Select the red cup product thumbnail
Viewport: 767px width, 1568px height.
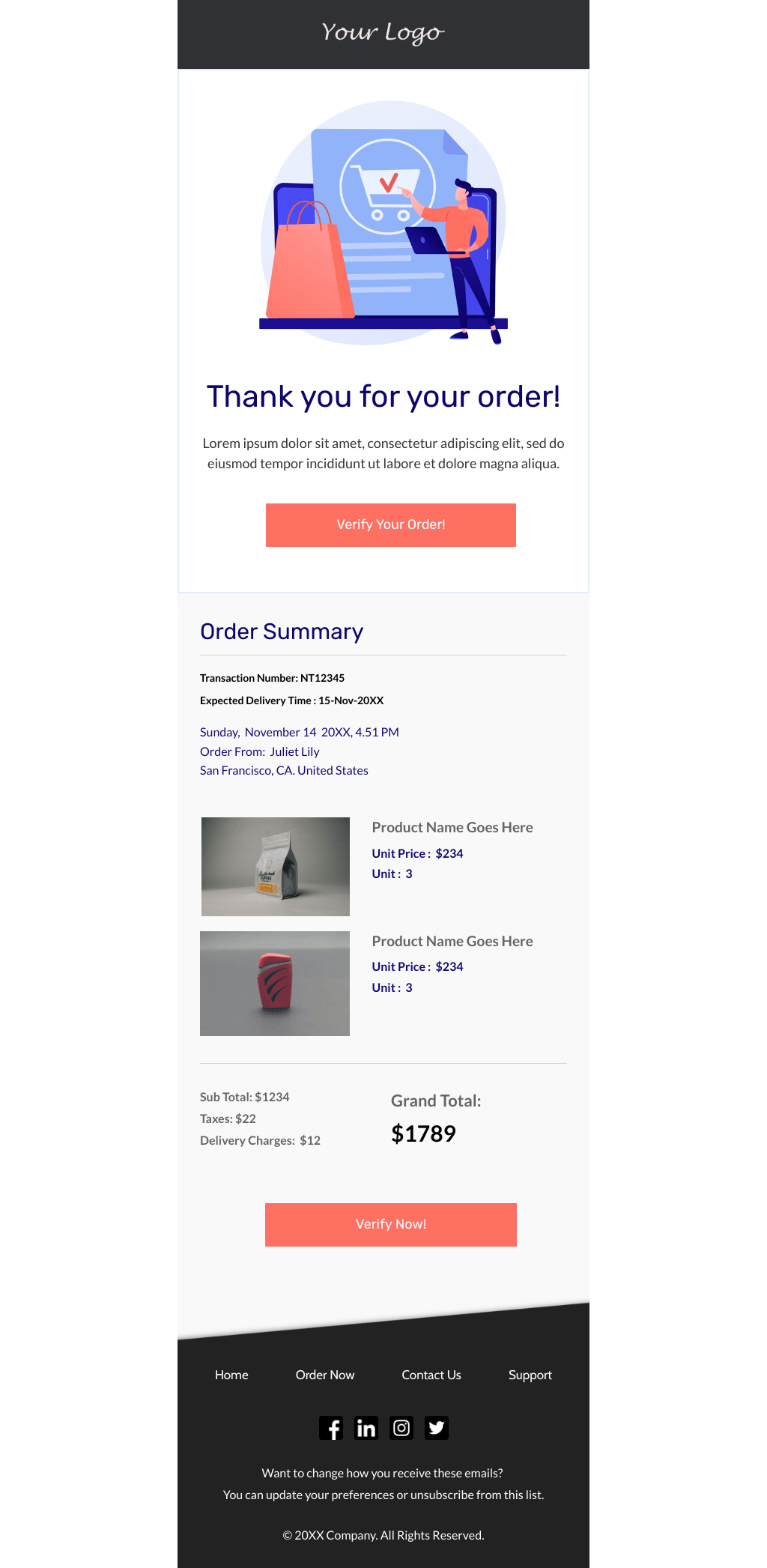pos(275,981)
